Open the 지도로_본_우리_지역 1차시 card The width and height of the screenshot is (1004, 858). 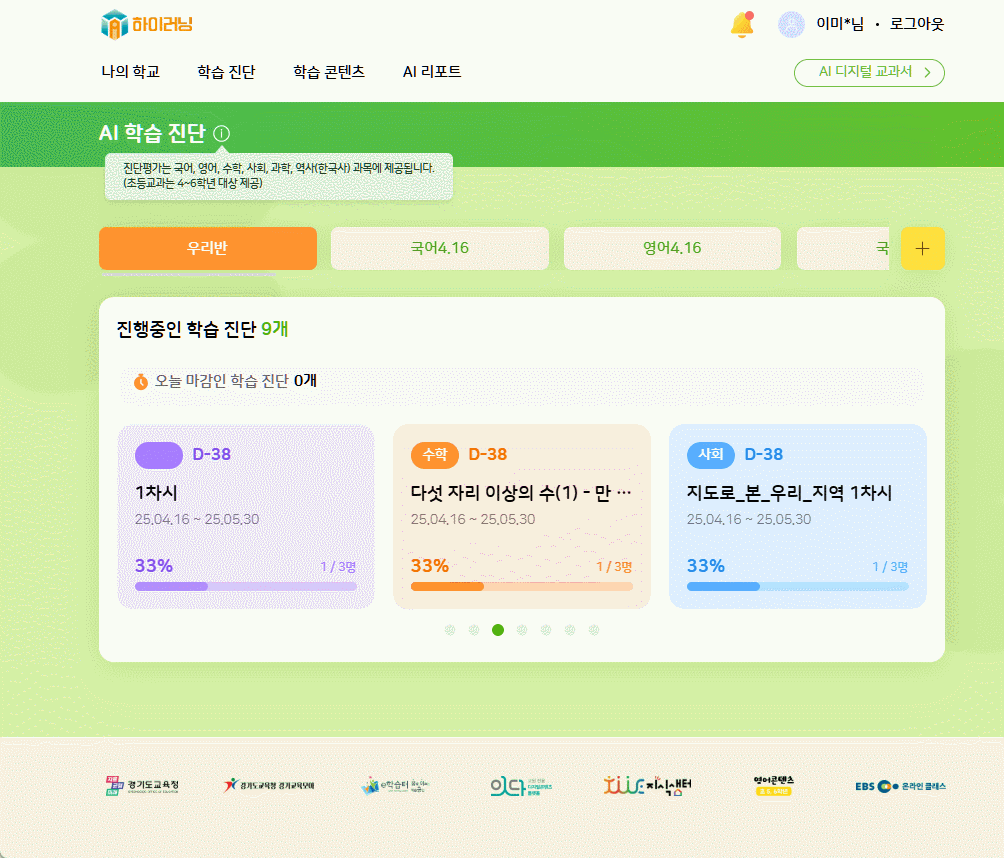(797, 515)
